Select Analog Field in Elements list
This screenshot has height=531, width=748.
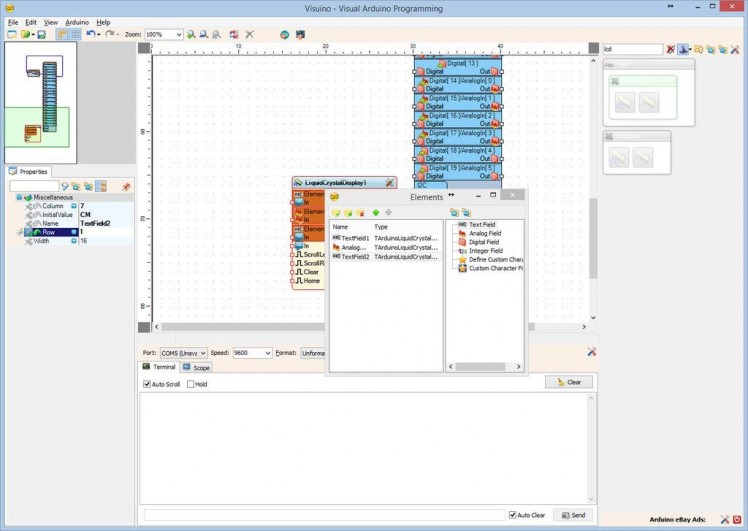point(484,233)
